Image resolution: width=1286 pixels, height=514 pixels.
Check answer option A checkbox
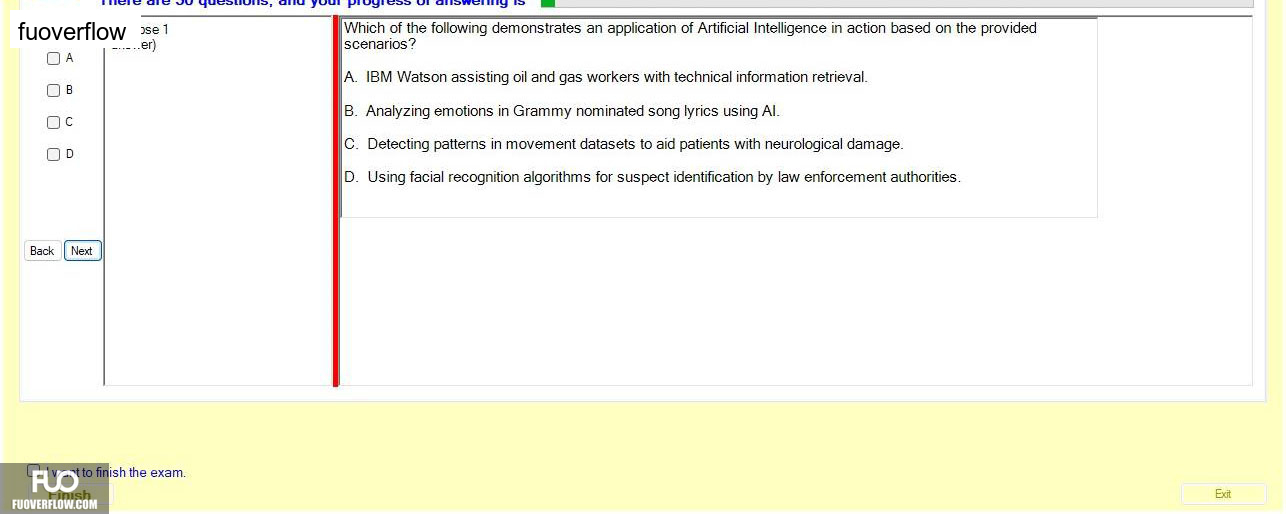tap(54, 58)
